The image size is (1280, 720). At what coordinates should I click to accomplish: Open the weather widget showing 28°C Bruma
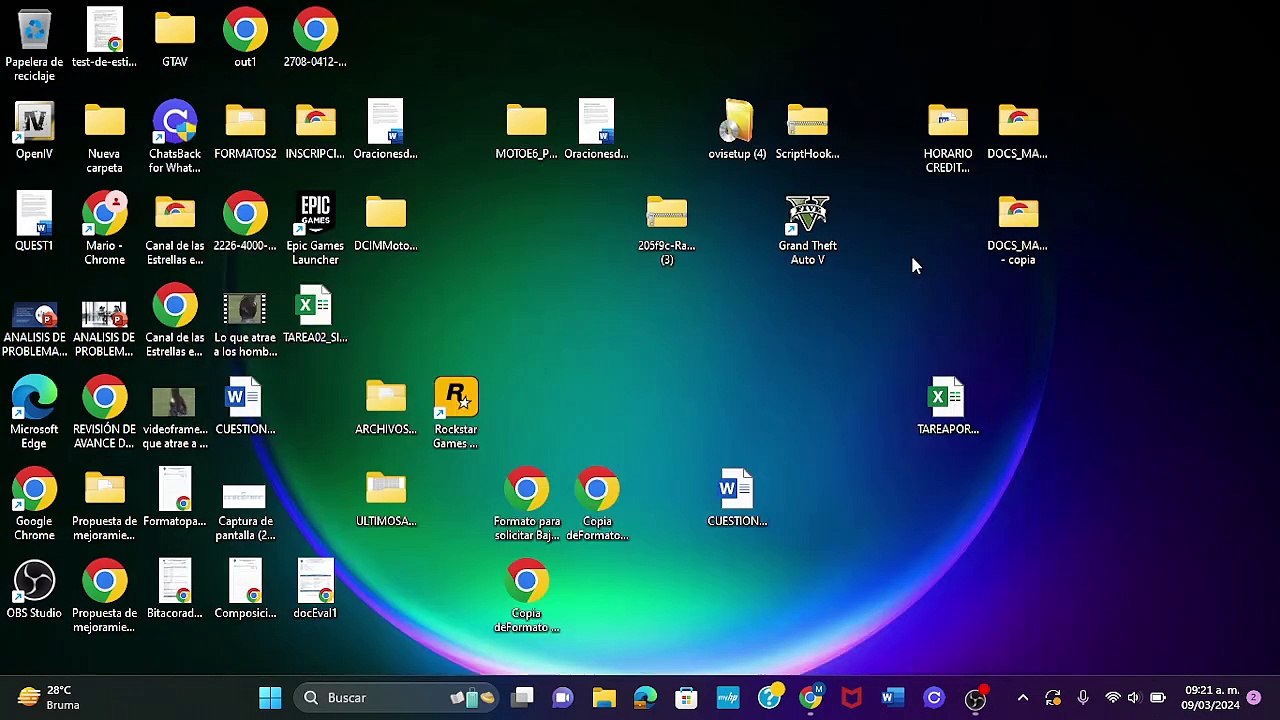(x=50, y=698)
